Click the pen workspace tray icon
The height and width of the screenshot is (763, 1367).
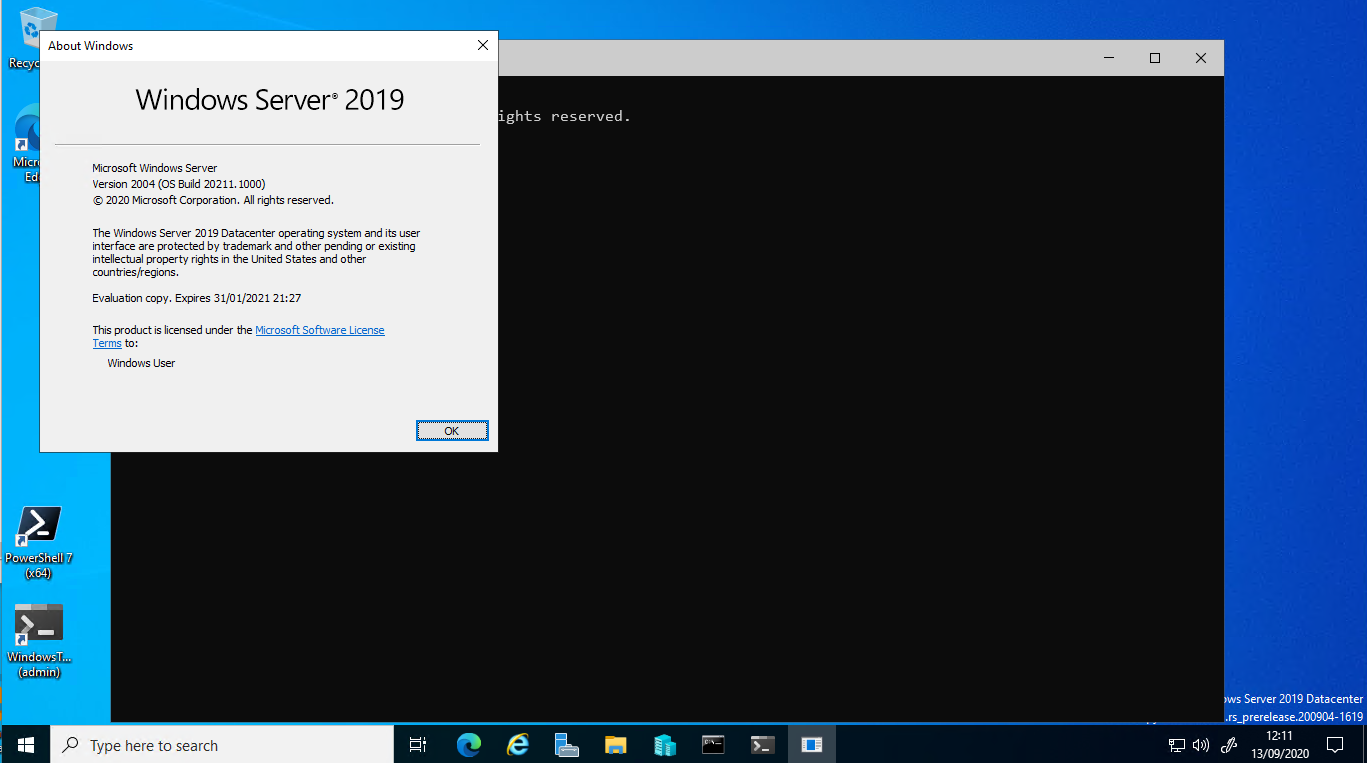click(x=1229, y=745)
